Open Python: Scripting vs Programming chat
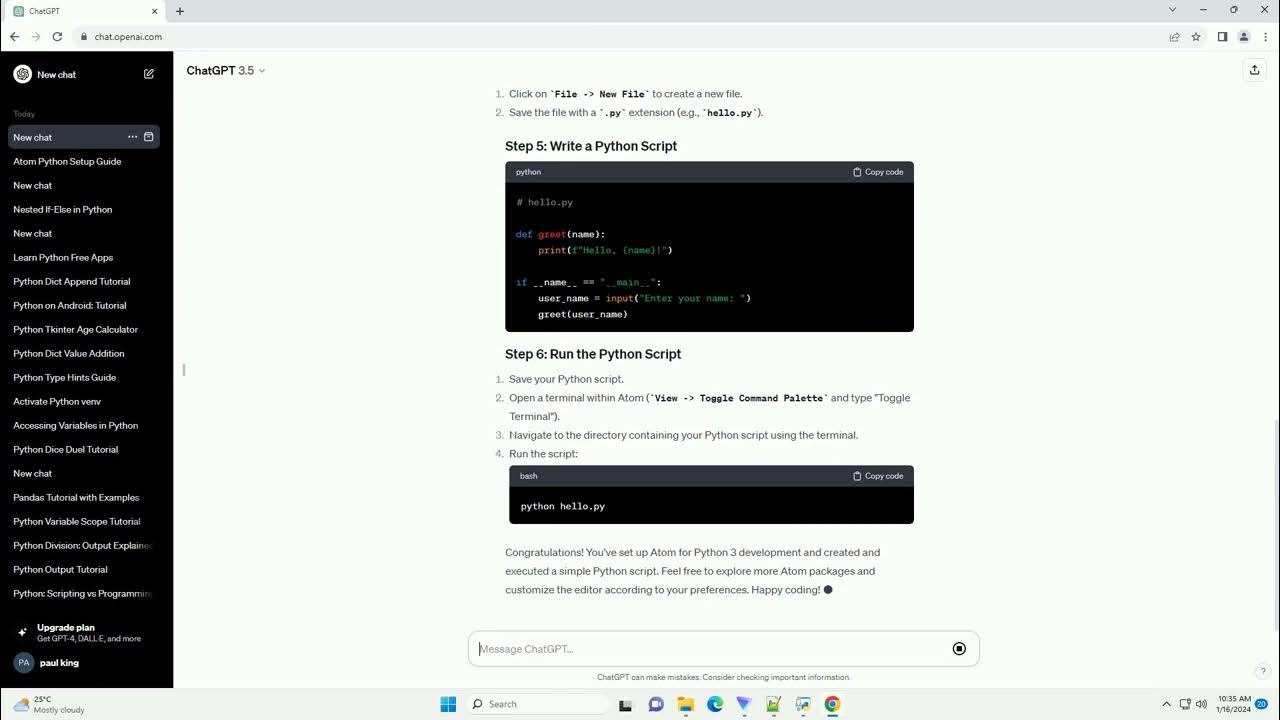The width and height of the screenshot is (1280, 720). [x=84, y=593]
